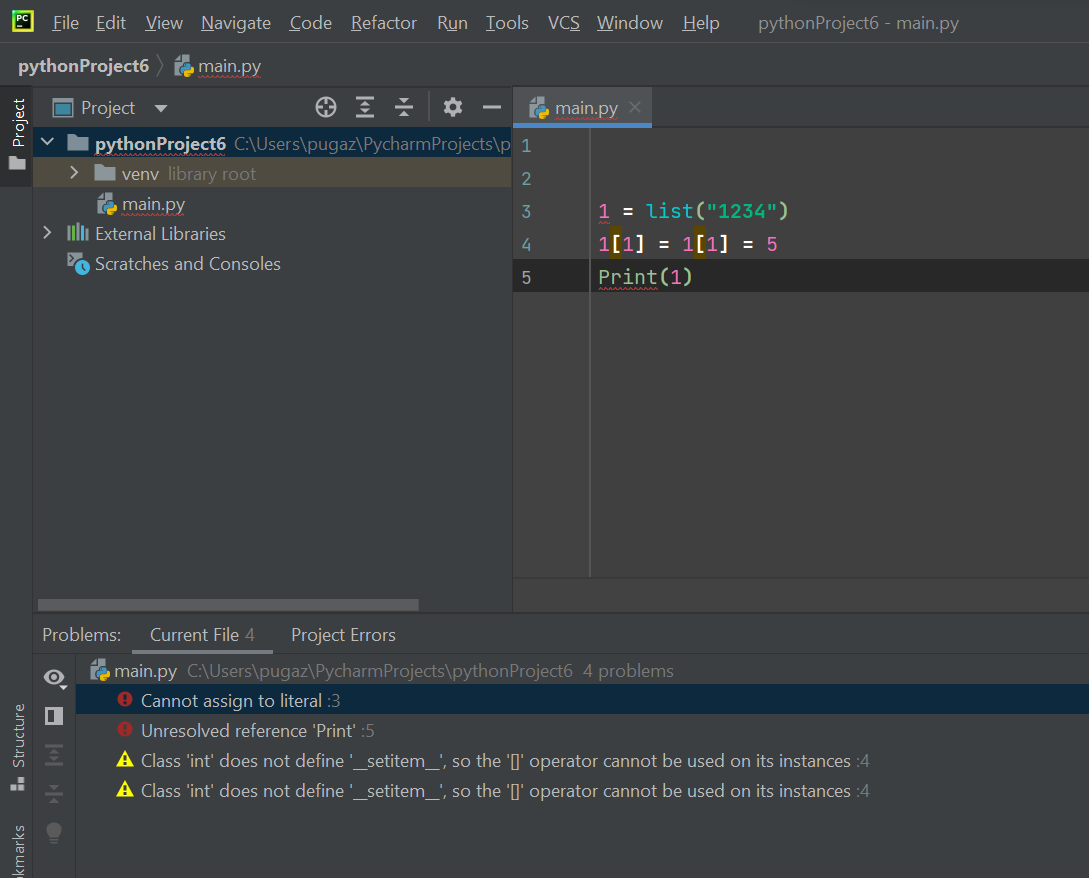Open the File menu

(65, 23)
